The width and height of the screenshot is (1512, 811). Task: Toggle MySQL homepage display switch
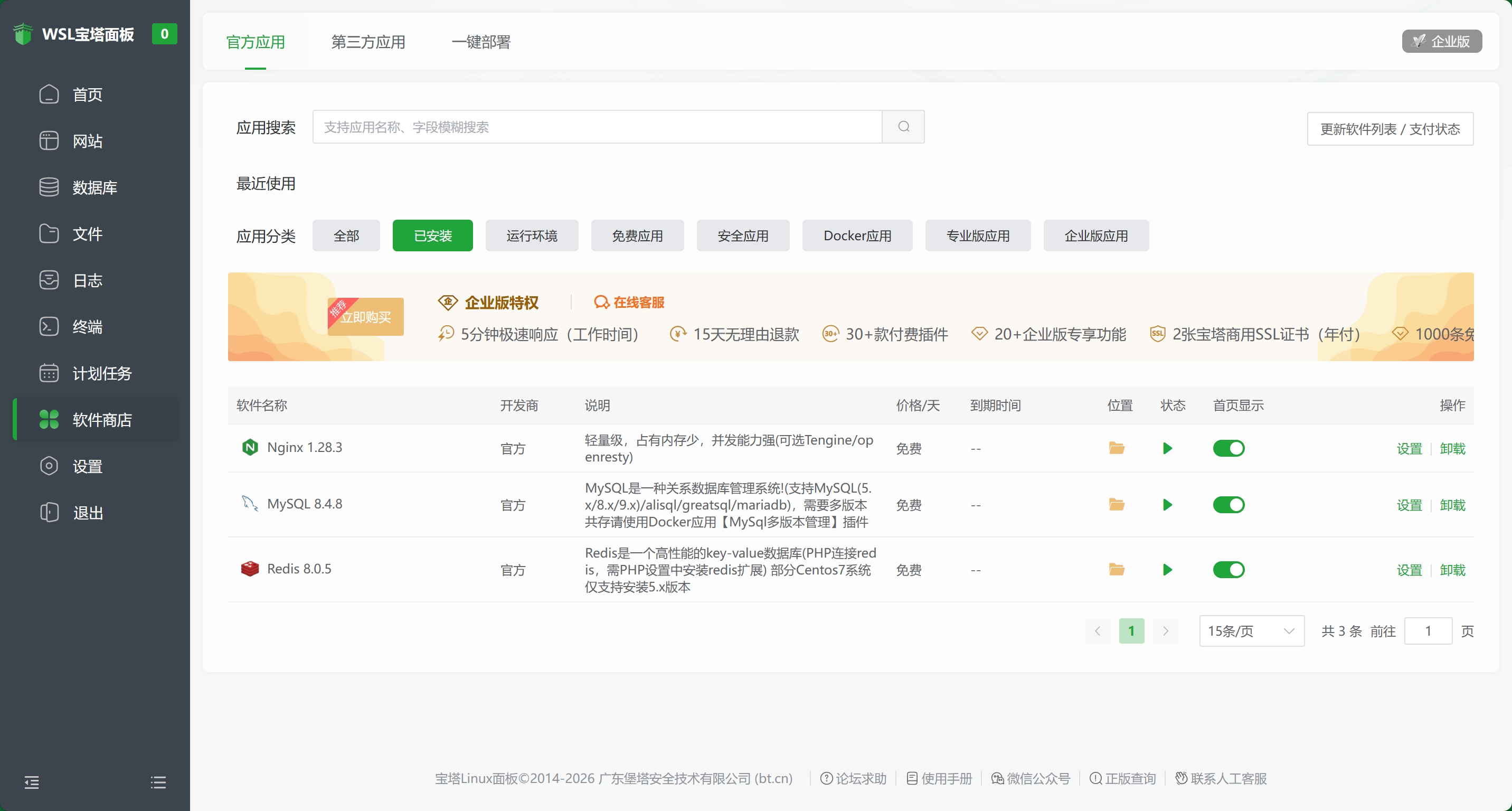coord(1228,505)
